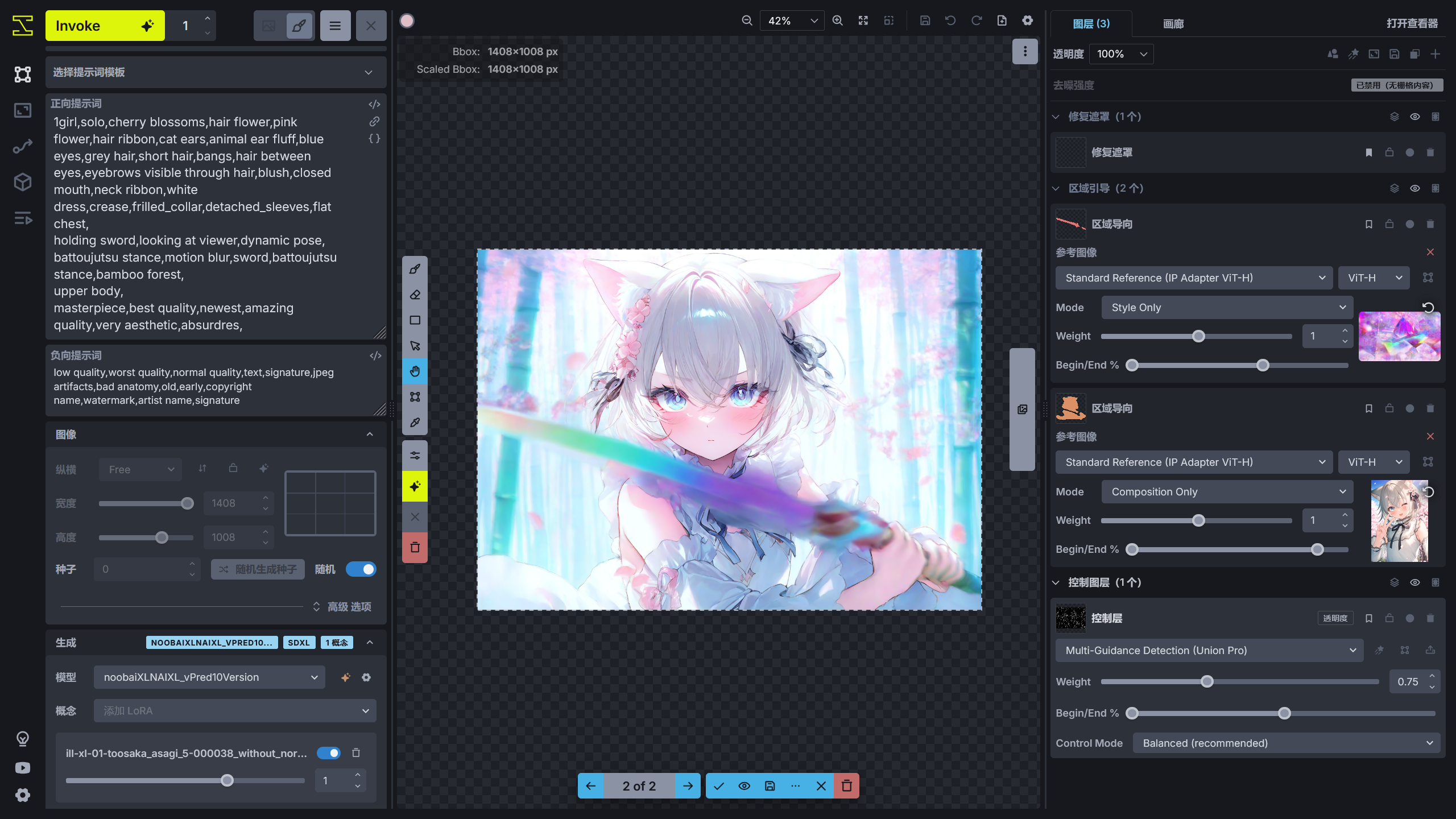Select the Eraser tool

[415, 295]
